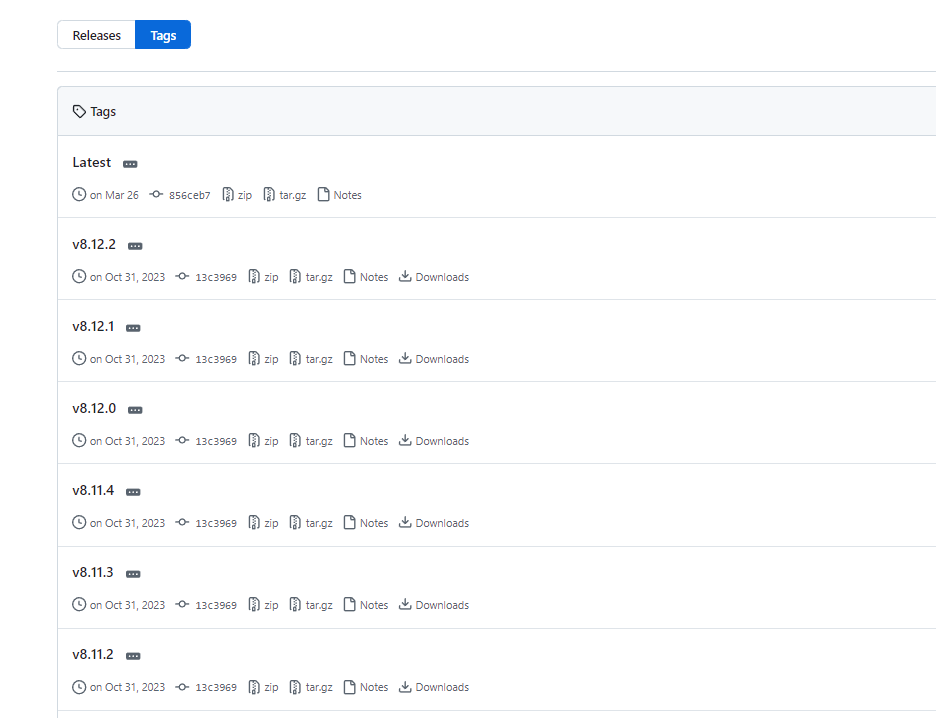This screenshot has width=936, height=718.
Task: Download tar.gz for v8.11.4
Action: (x=319, y=523)
